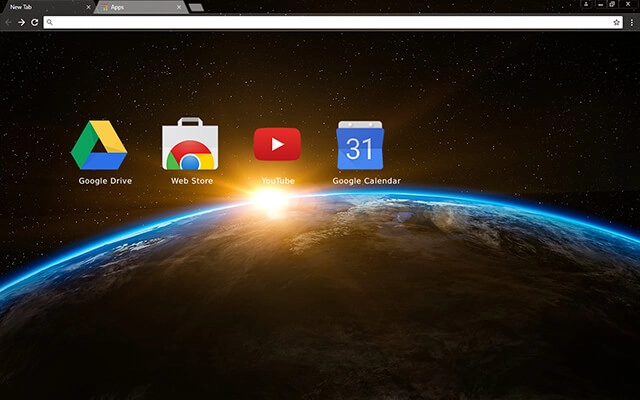Restore the Chrome window size
The image size is (640, 400).
(x=612, y=4)
